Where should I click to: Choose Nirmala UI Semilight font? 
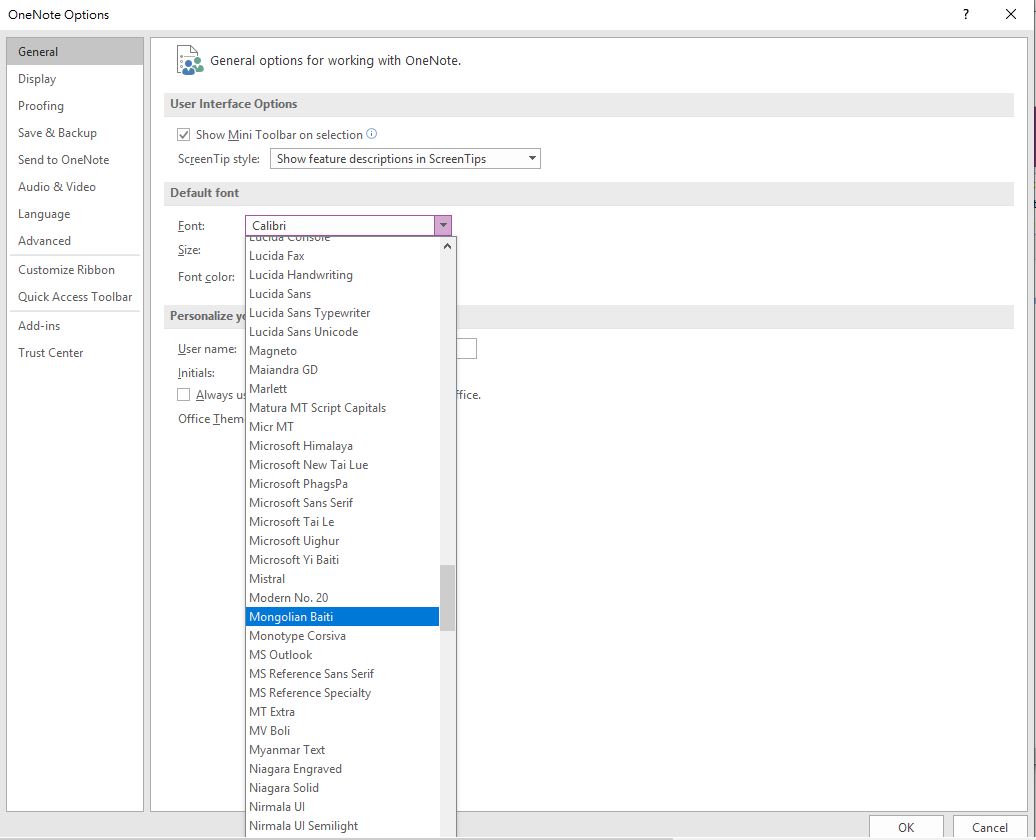[342, 826]
